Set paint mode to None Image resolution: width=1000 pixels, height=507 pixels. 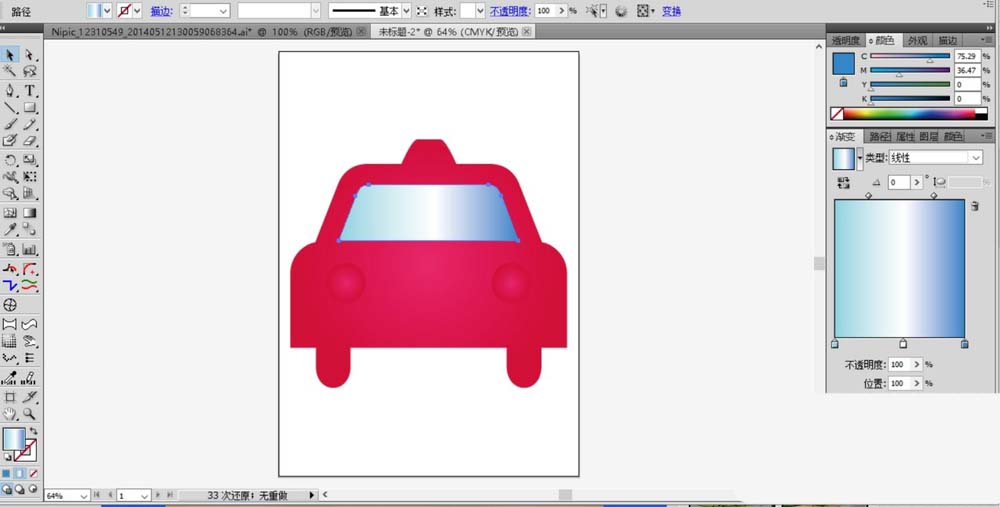(33, 473)
